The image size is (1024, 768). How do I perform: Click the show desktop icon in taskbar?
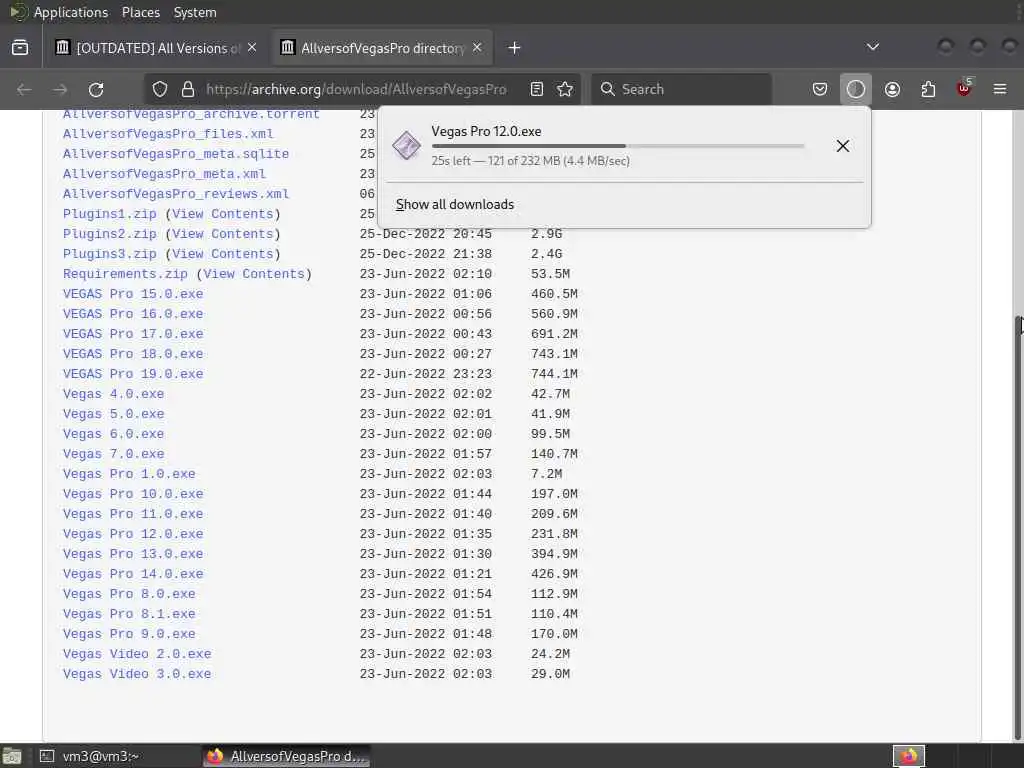12,756
